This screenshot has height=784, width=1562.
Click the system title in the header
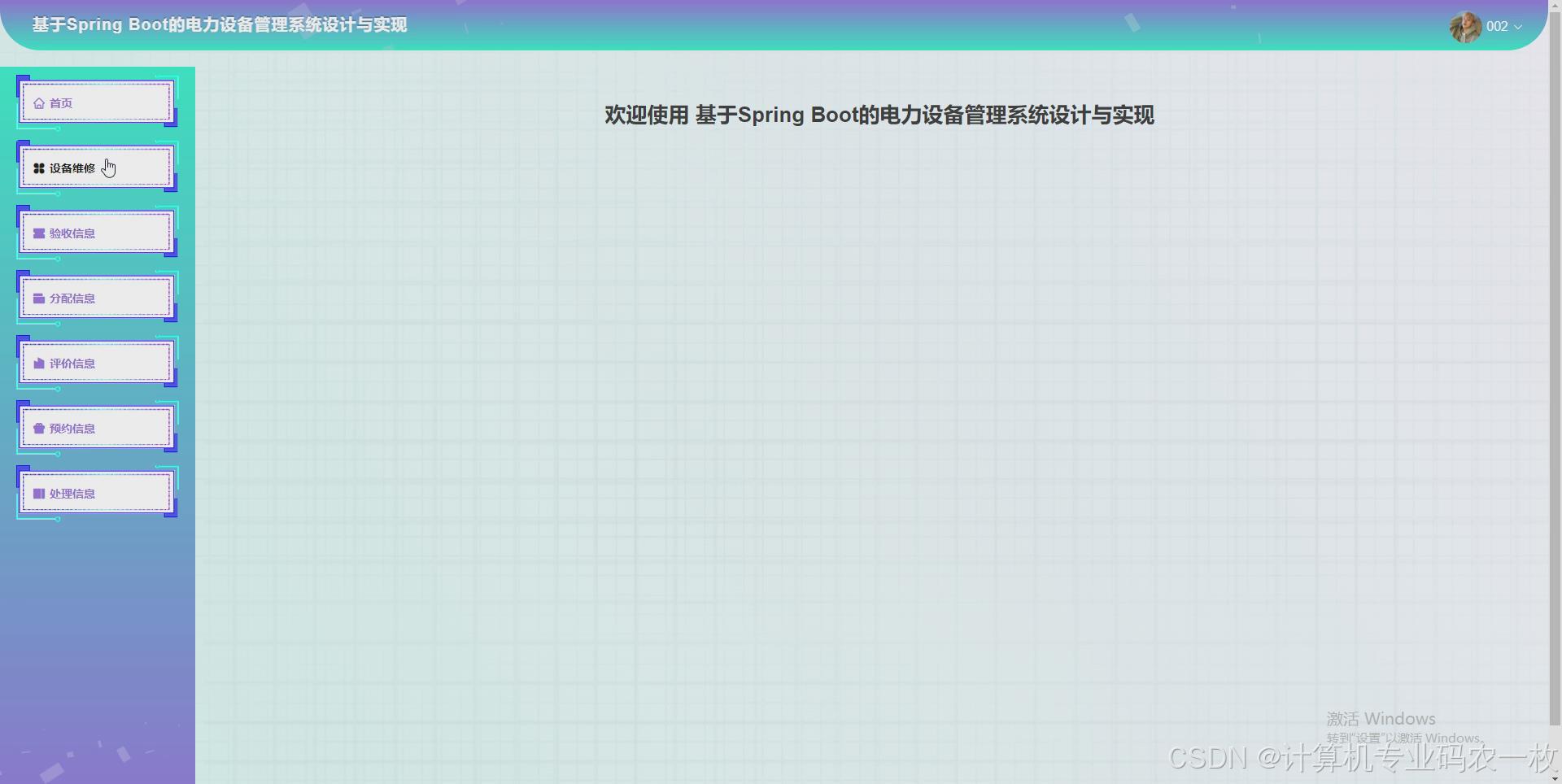point(218,25)
